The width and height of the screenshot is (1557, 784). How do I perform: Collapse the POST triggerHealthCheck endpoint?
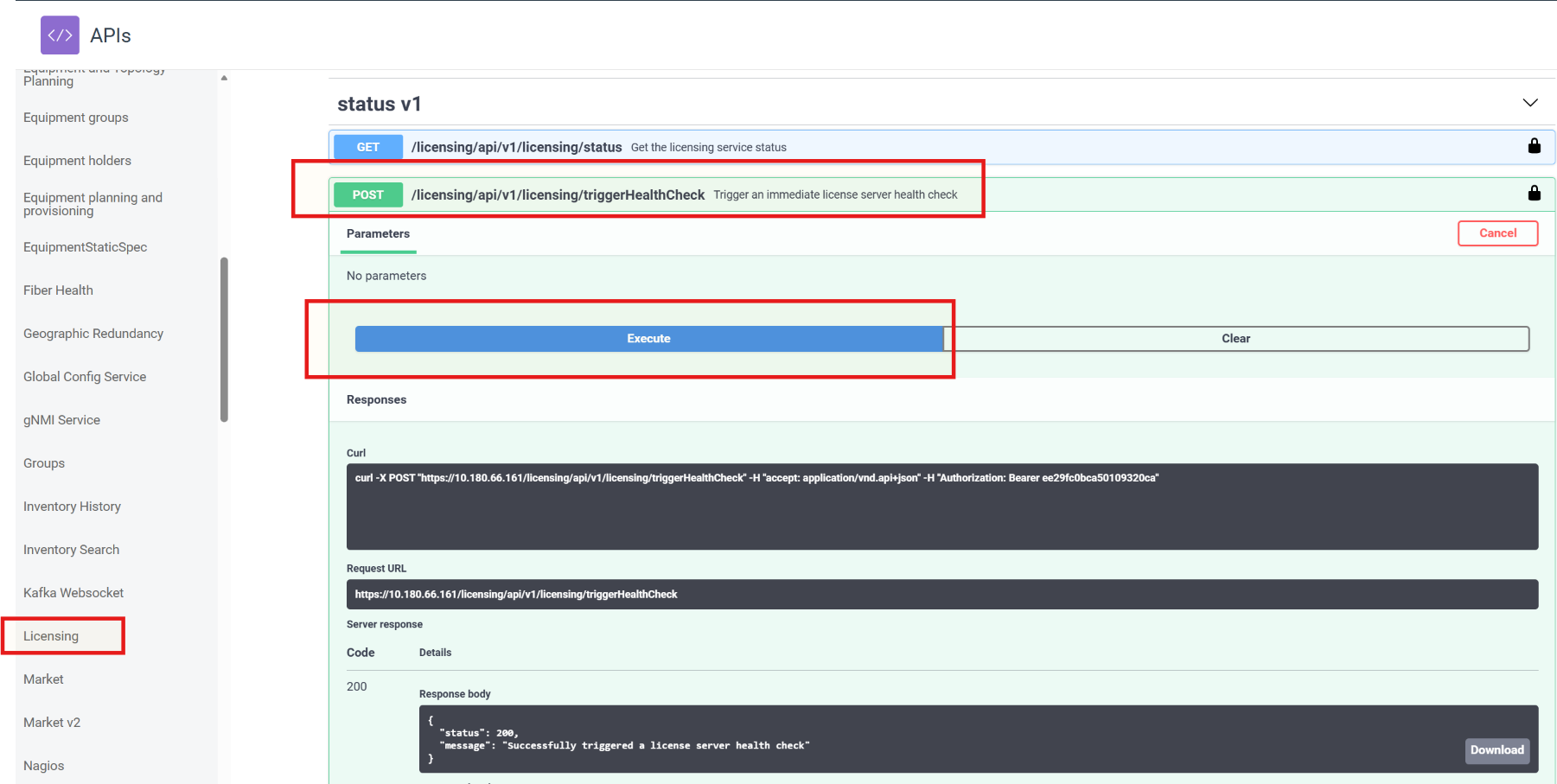tap(941, 194)
